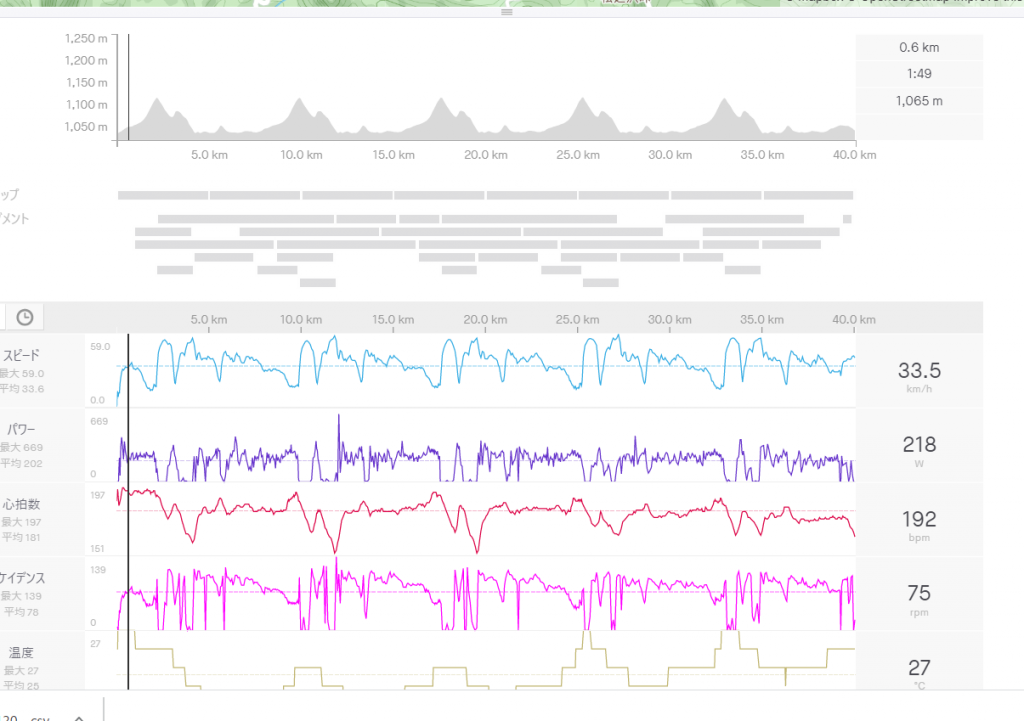Click the 最大 669 power stat

click(22, 447)
